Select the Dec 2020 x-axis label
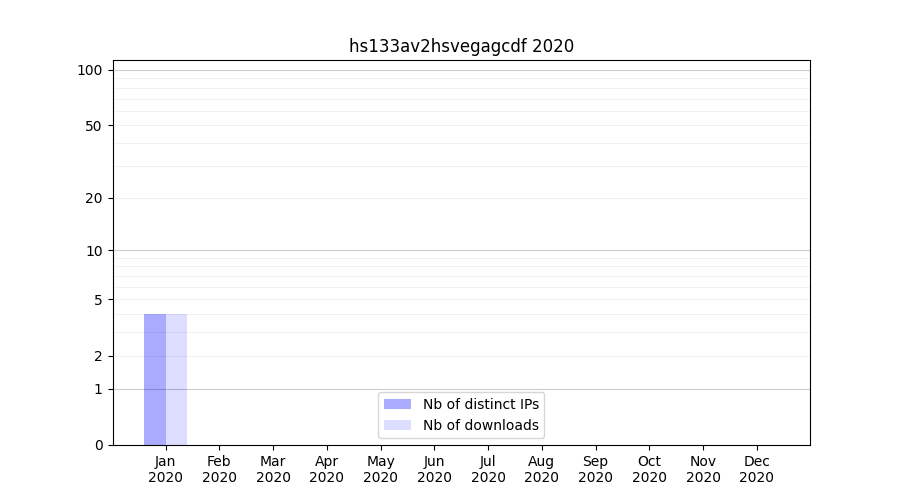The image size is (900, 500). pos(756,469)
